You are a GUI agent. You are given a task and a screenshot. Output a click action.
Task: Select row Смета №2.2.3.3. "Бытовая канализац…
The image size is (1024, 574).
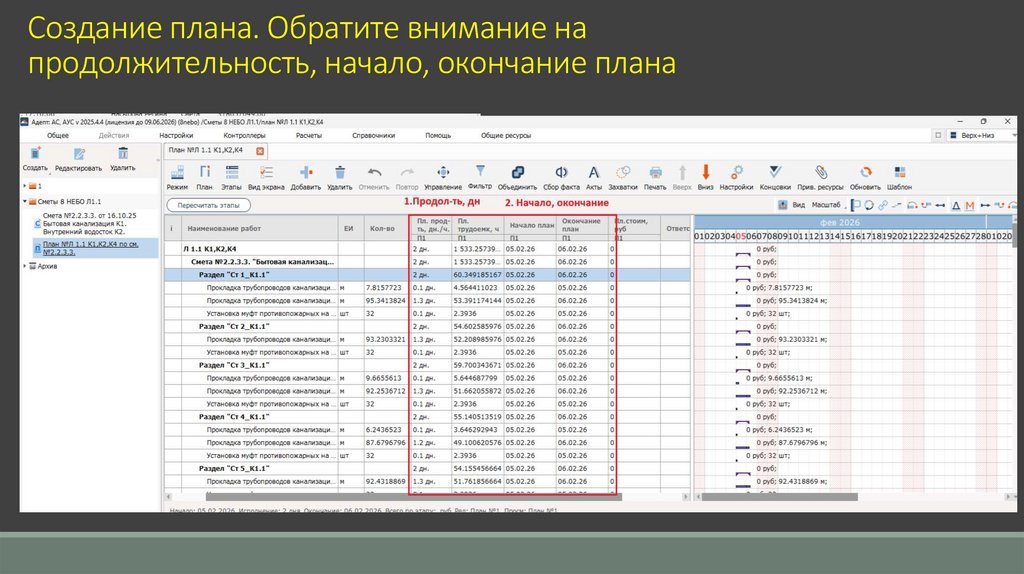[x=427, y=262]
